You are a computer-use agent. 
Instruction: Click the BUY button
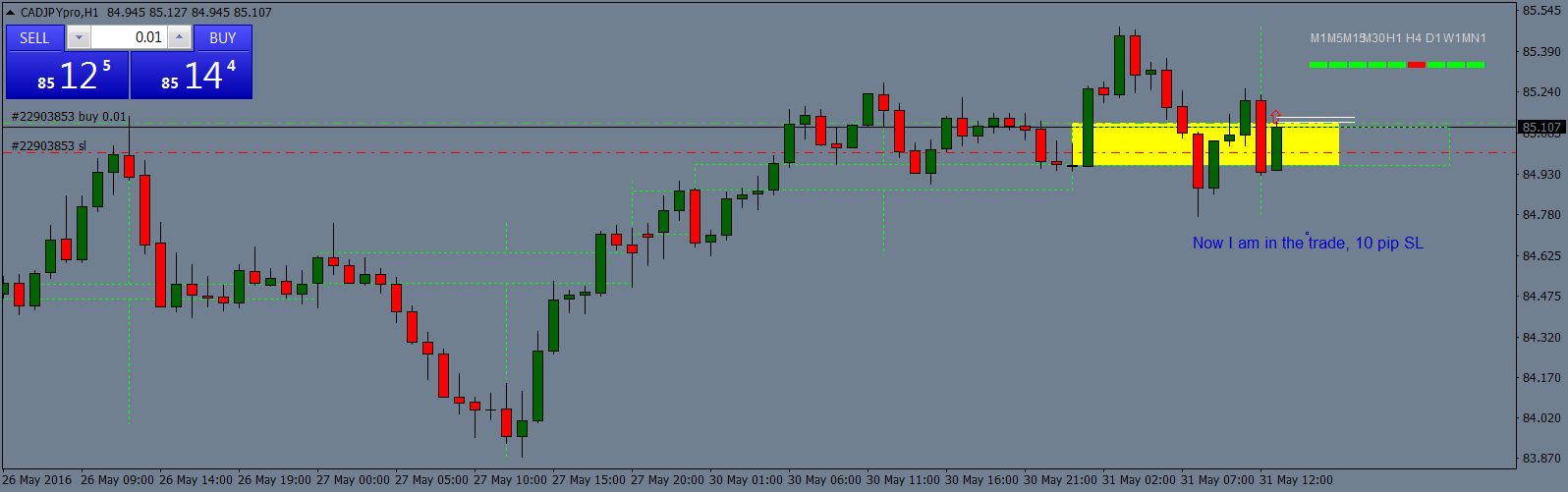point(223,38)
